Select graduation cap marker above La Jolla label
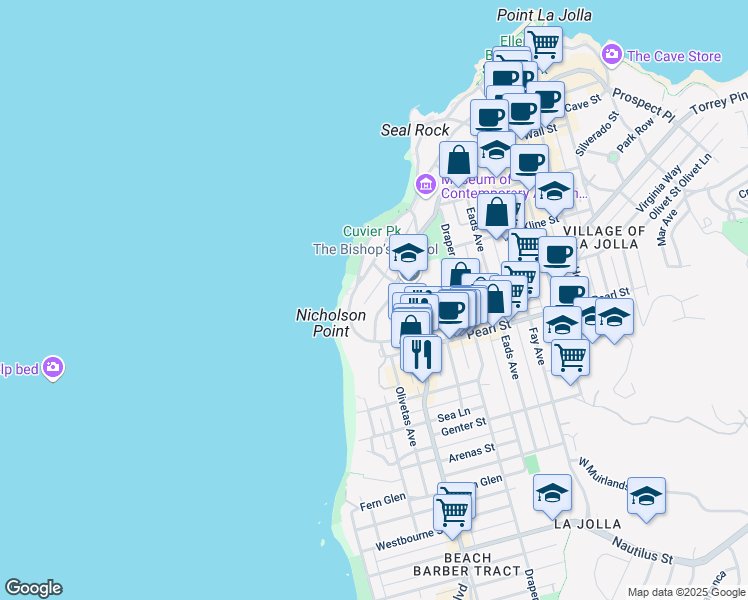This screenshot has width=748, height=600. [552, 495]
